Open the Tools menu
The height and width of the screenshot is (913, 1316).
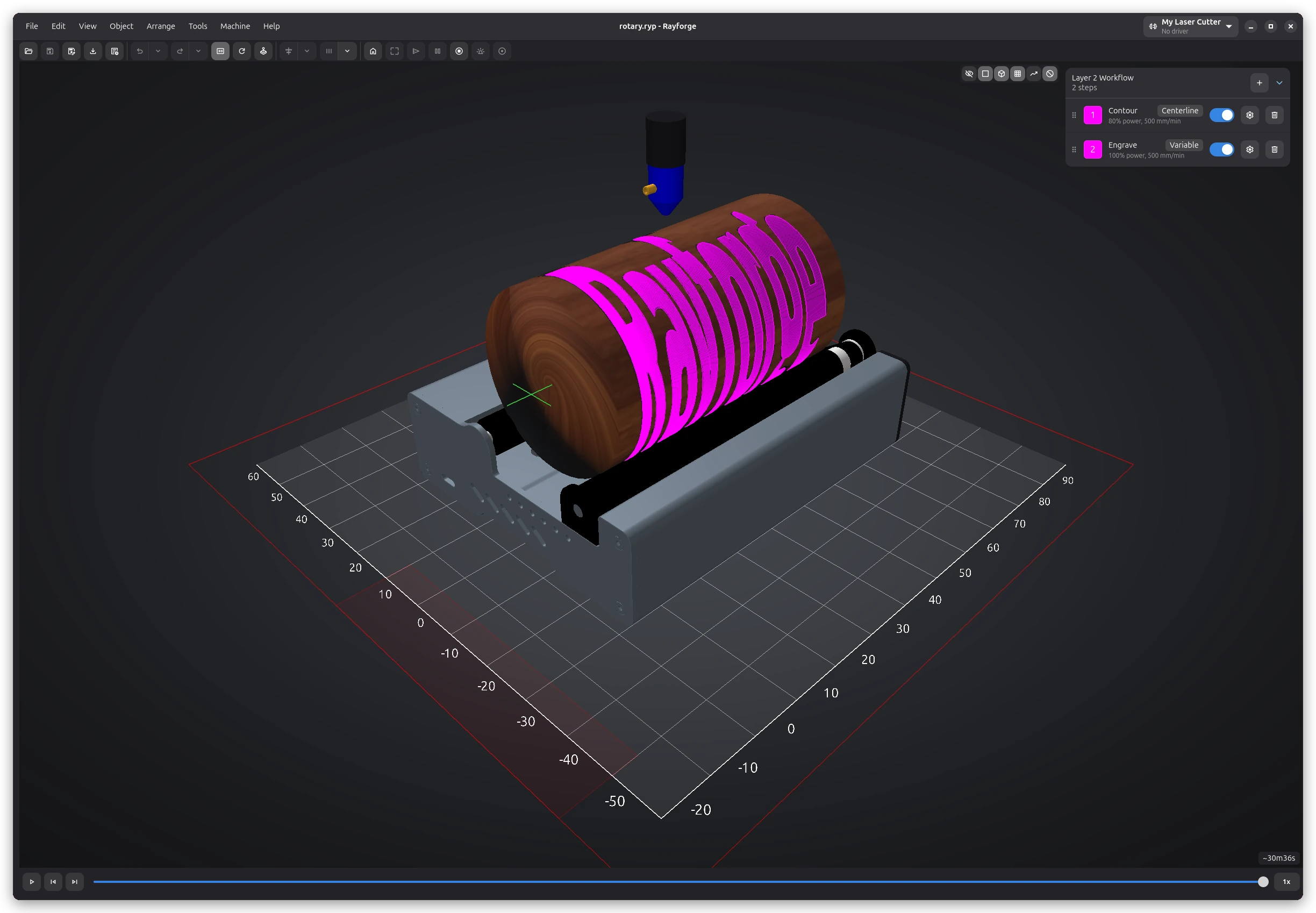tap(198, 26)
